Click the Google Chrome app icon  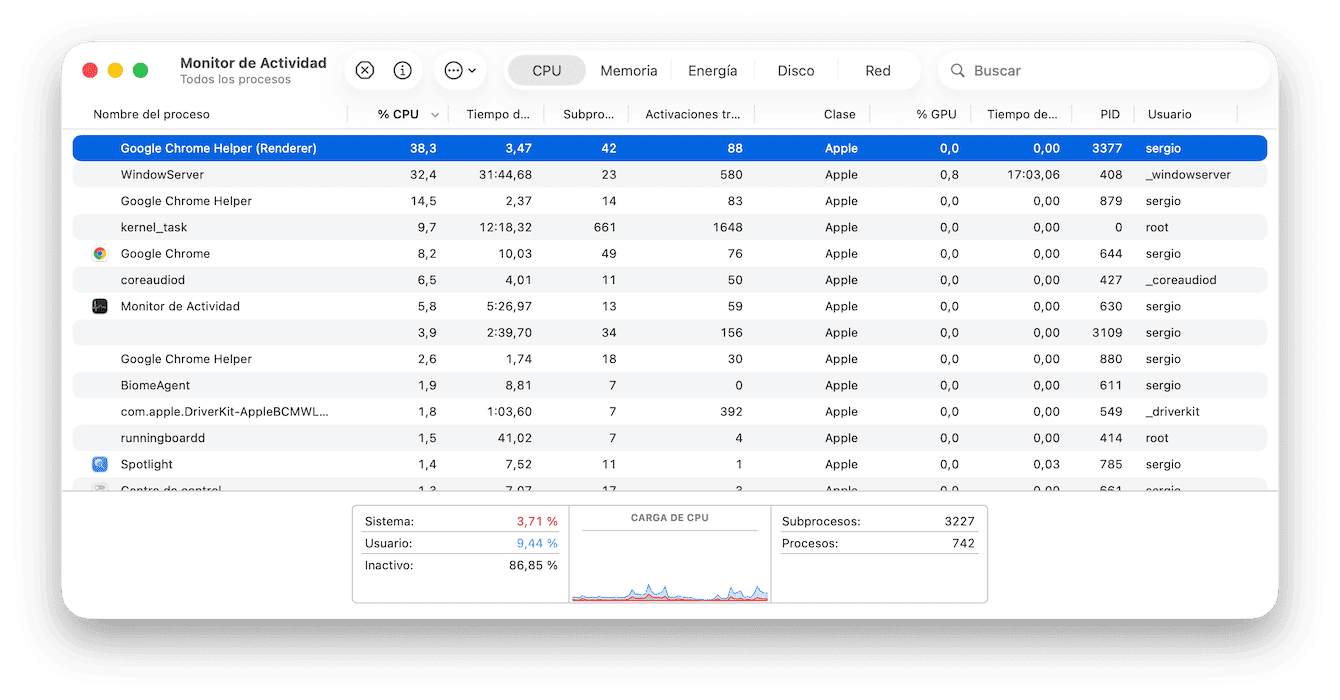(x=100, y=254)
